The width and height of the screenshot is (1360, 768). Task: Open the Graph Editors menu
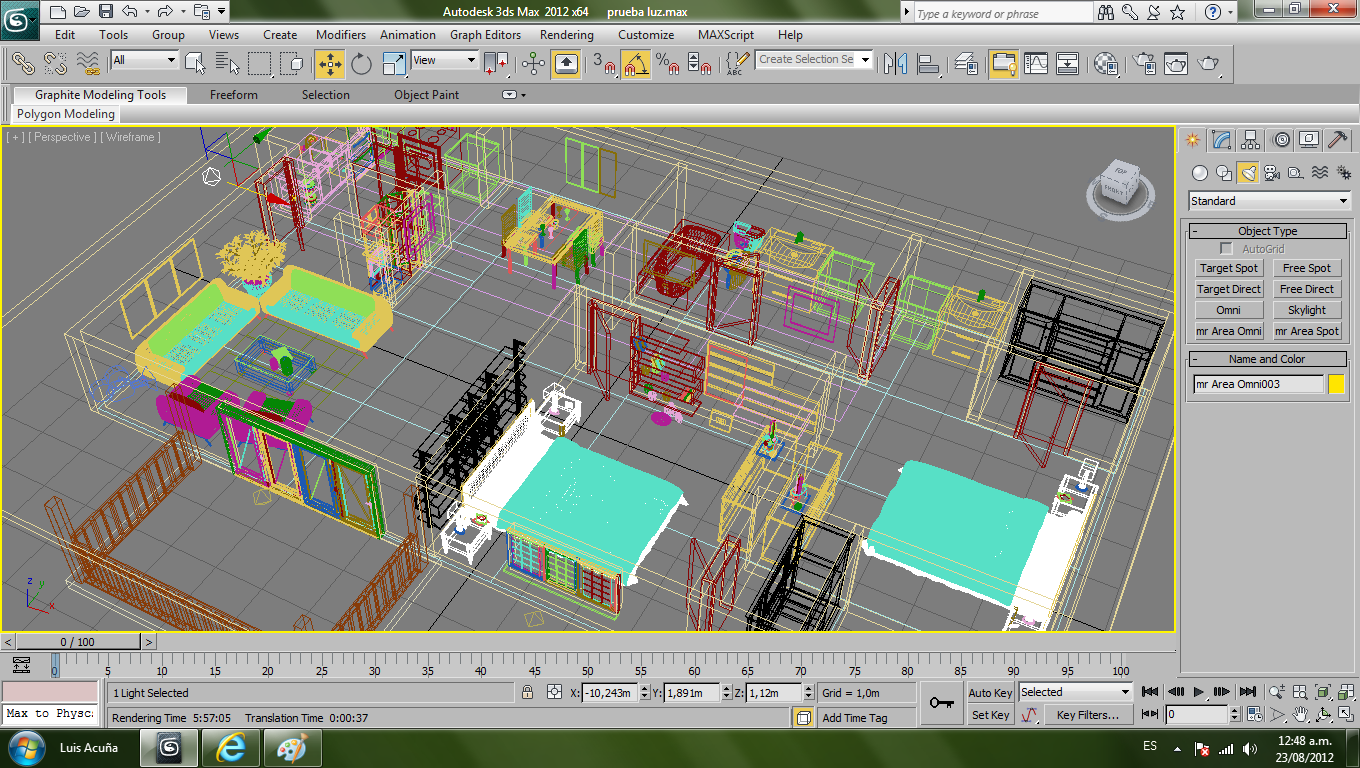pos(485,34)
